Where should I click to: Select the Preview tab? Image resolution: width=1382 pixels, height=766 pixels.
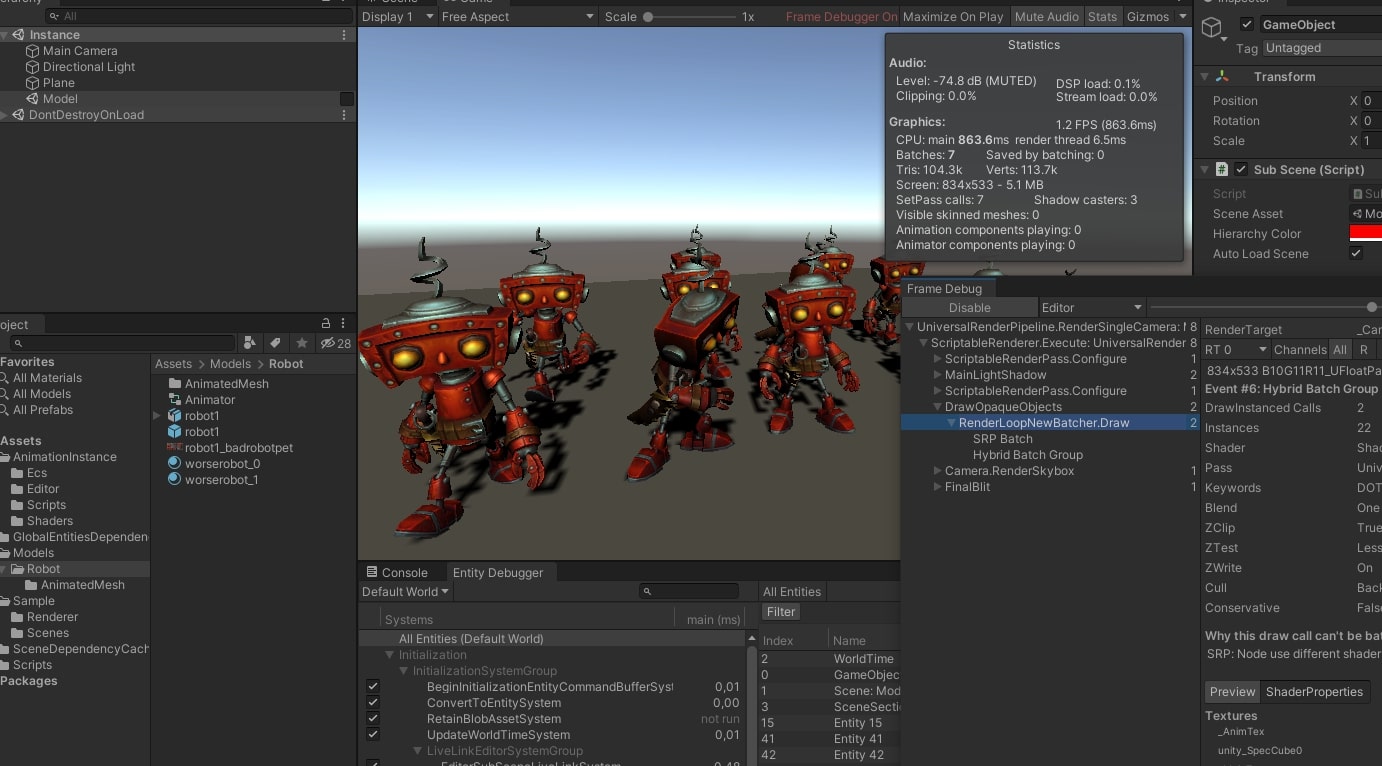pos(1232,692)
